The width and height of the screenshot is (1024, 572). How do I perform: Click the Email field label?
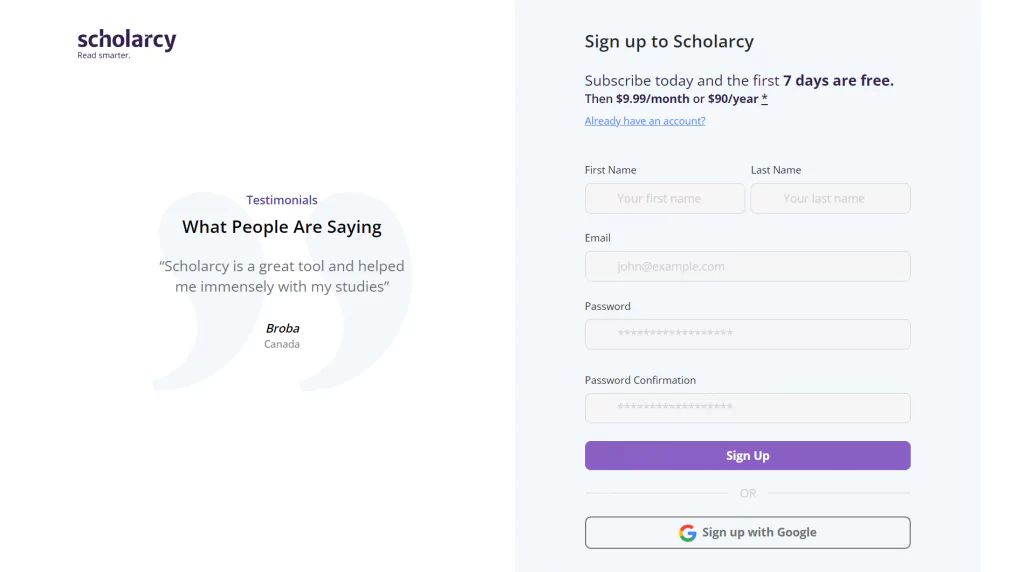[x=598, y=238]
